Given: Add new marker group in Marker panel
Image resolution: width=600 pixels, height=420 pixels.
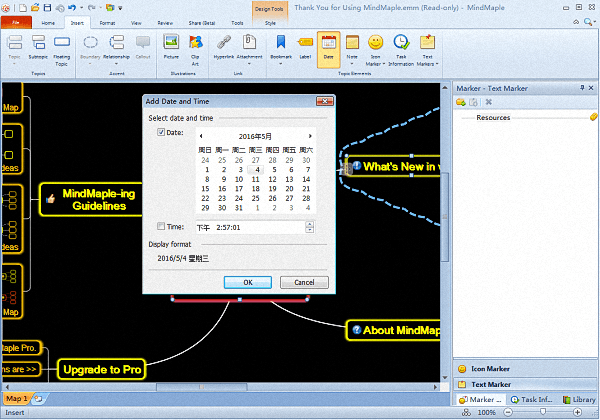Looking at the screenshot, I should (461, 102).
